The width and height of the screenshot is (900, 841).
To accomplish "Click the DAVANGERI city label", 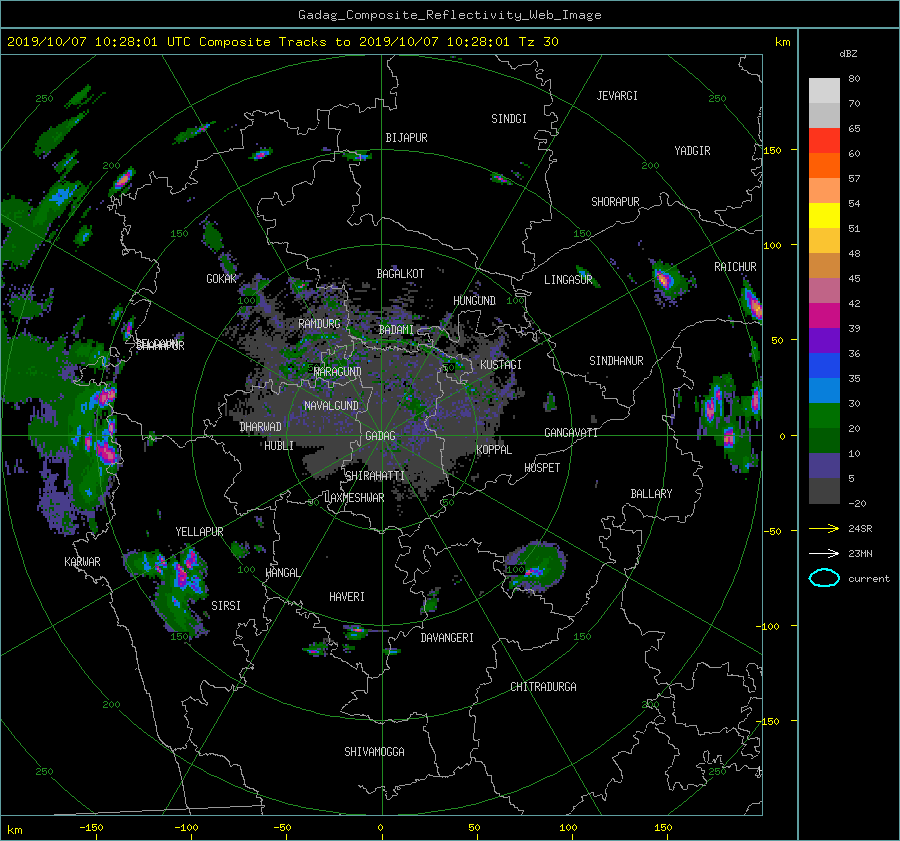I will (x=447, y=638).
